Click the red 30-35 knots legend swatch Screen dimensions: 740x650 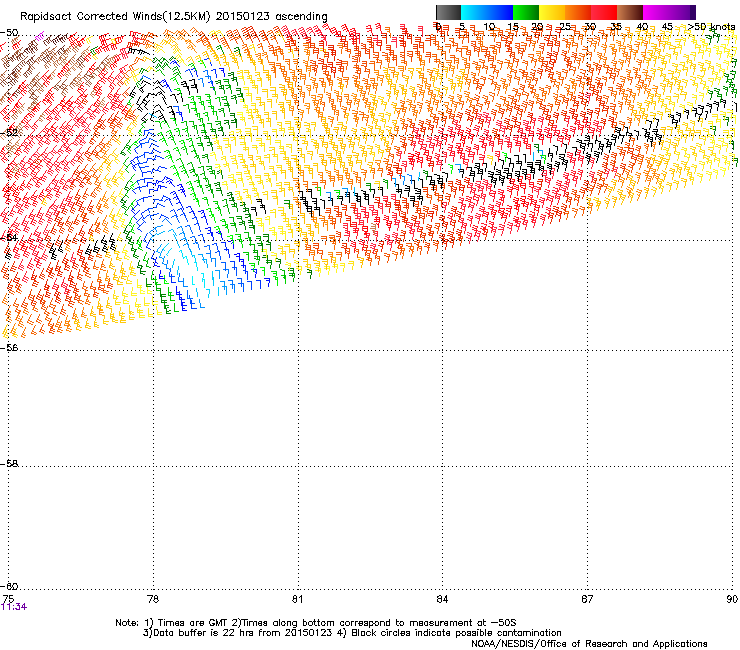604,12
